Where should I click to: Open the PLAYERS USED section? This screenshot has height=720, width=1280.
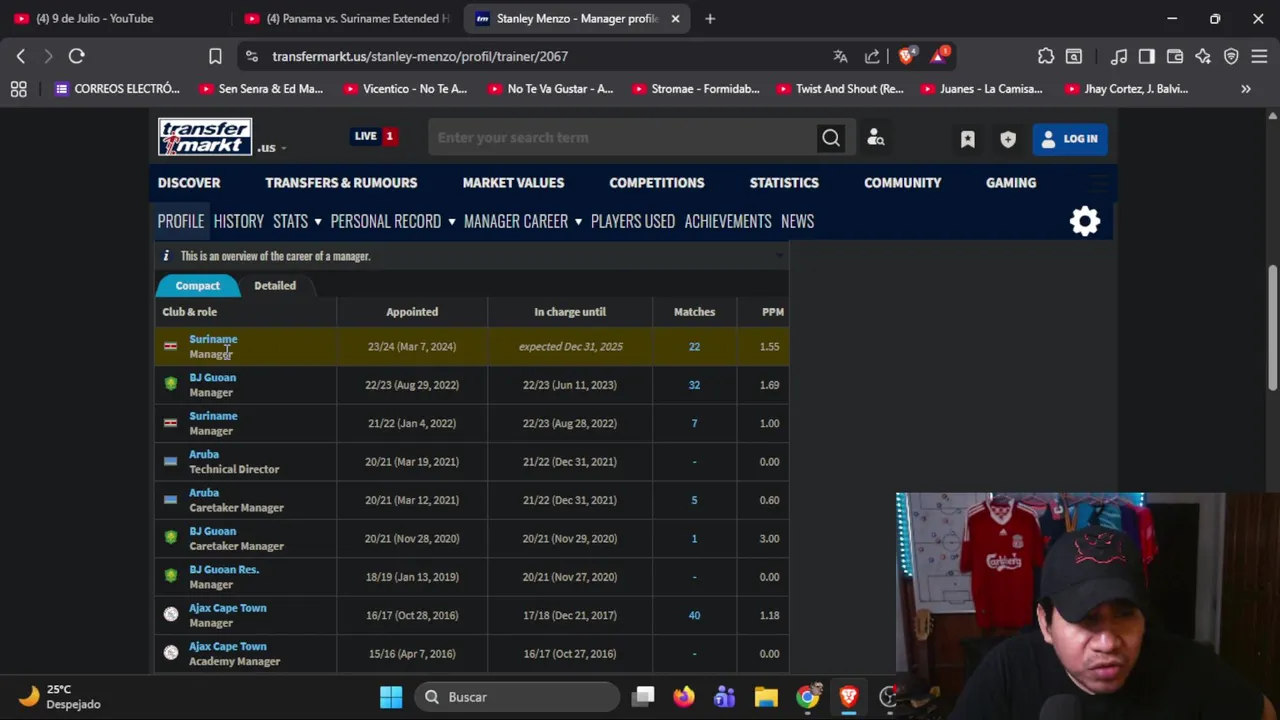pos(633,221)
